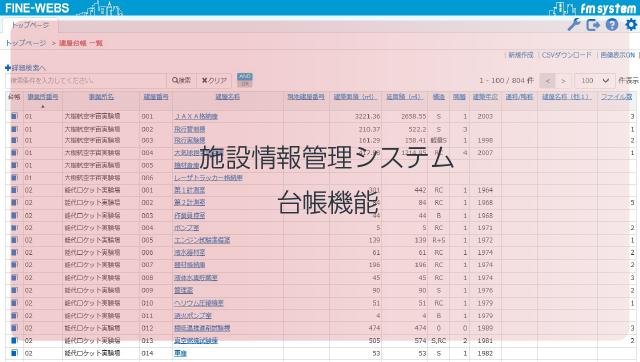Open the 第1計測室 building link

pyautogui.click(x=190, y=190)
